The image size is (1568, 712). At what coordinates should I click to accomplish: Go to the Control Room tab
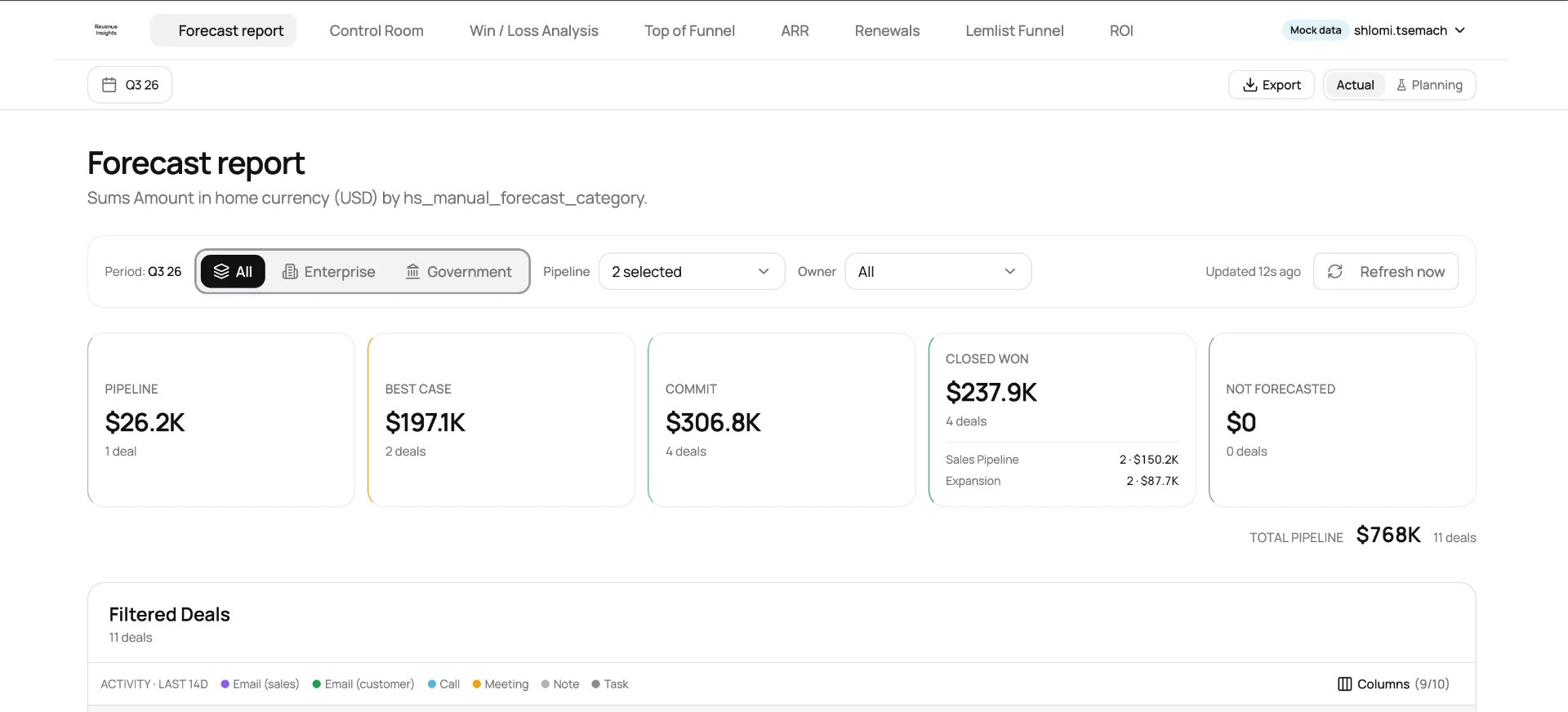[x=376, y=30]
